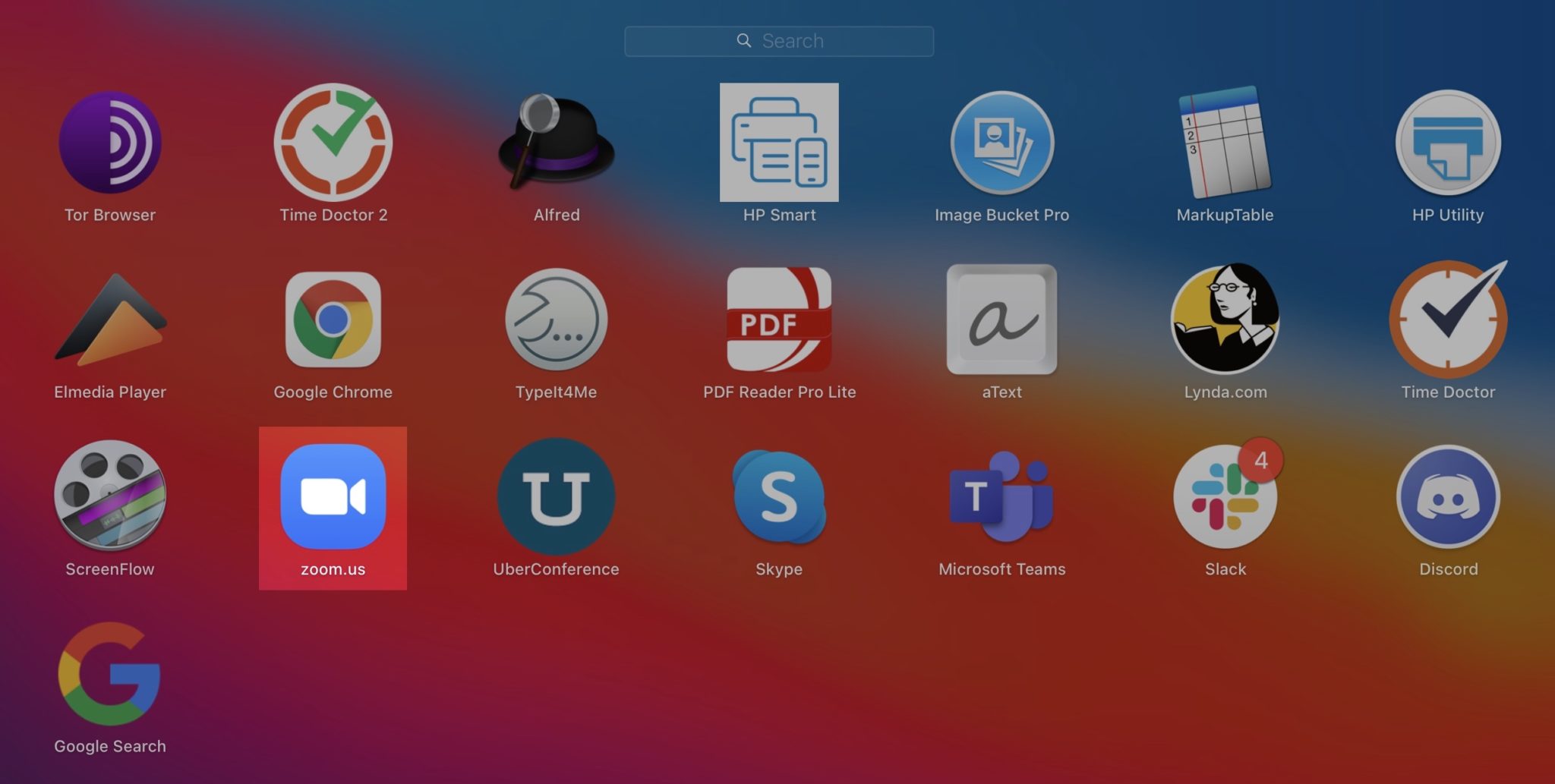This screenshot has height=784, width=1555.
Task: Launch the Slack icon
Action: [x=1225, y=496]
